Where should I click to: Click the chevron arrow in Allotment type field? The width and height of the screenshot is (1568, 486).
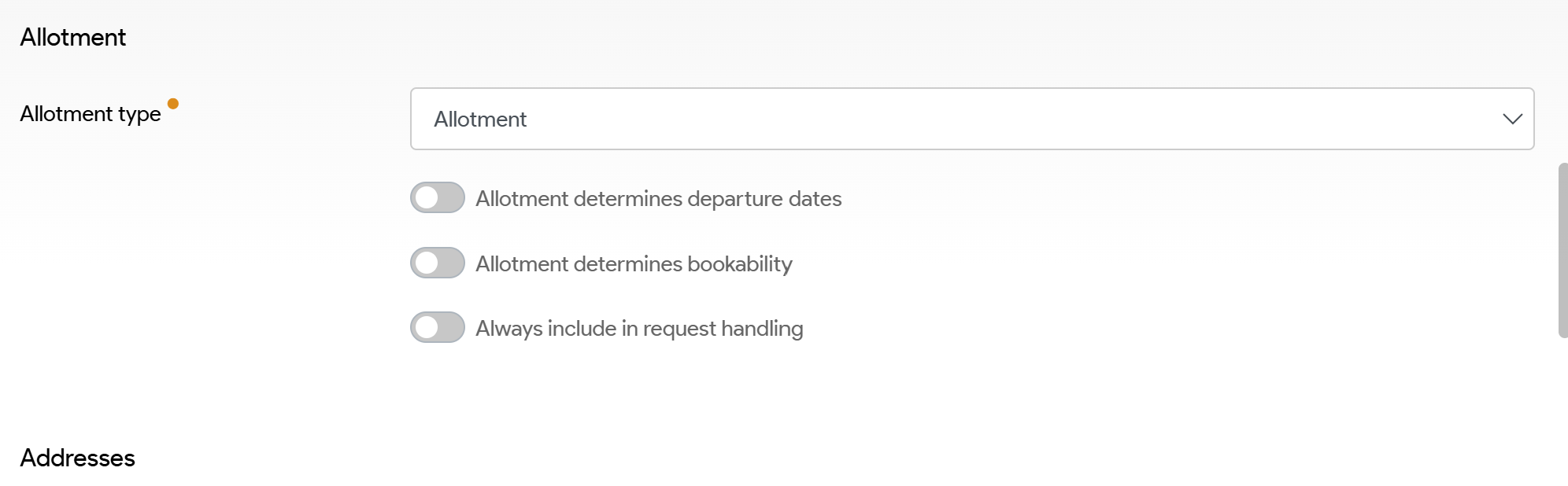(1511, 119)
